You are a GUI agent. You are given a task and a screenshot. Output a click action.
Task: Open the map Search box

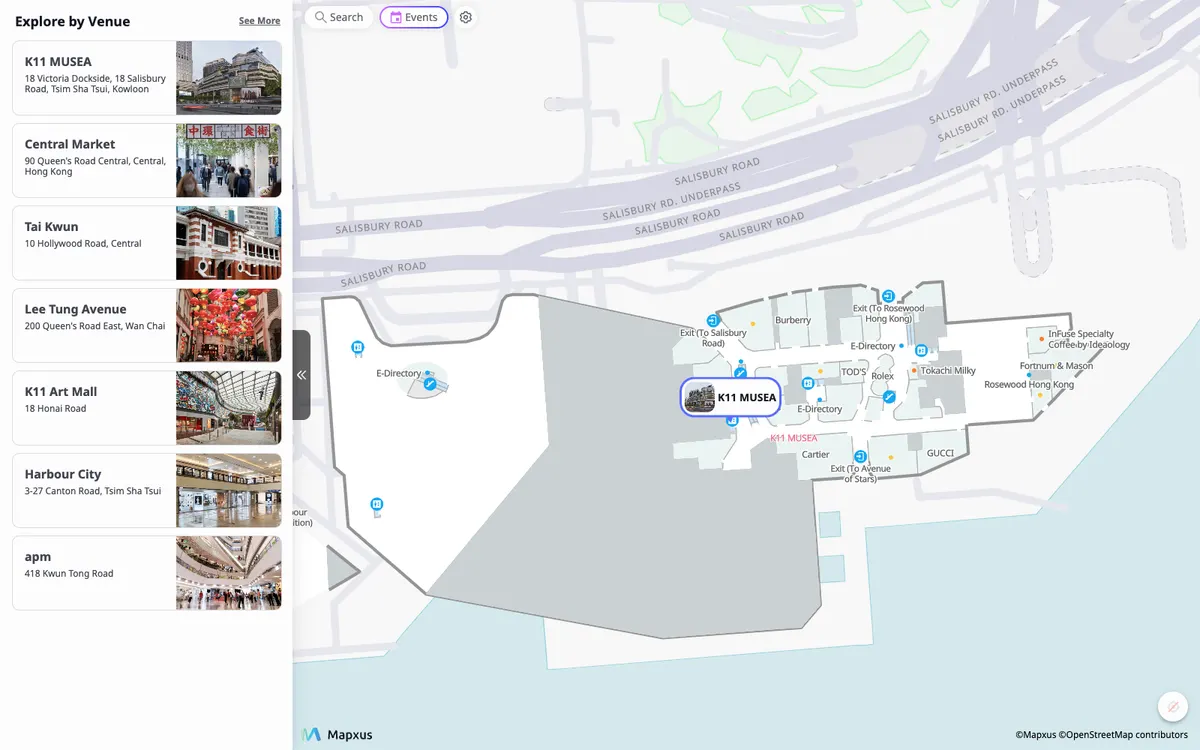click(x=339, y=17)
